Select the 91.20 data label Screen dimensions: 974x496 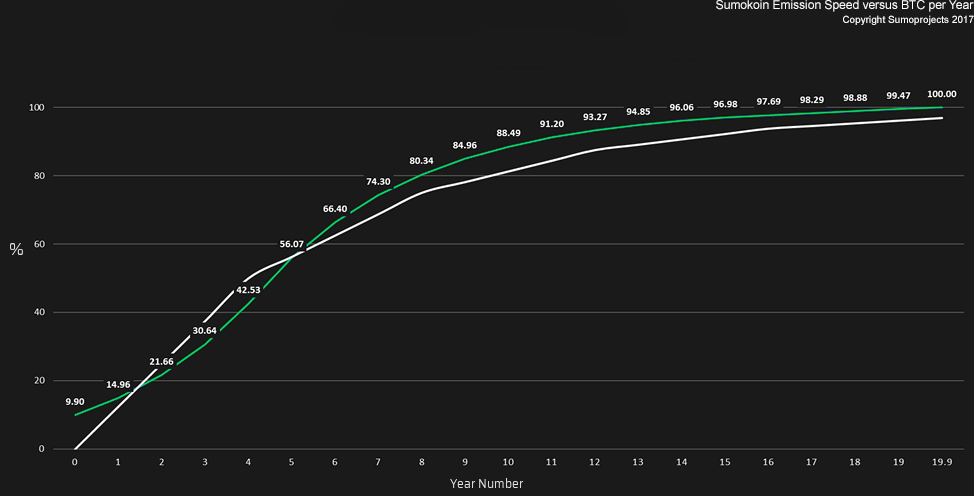pos(552,124)
